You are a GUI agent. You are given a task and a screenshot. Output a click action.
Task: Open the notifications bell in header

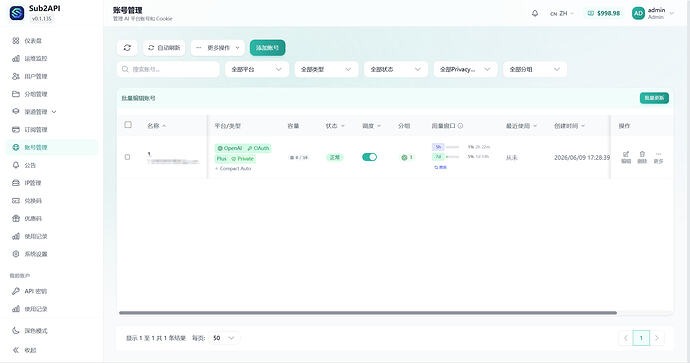pyautogui.click(x=535, y=13)
